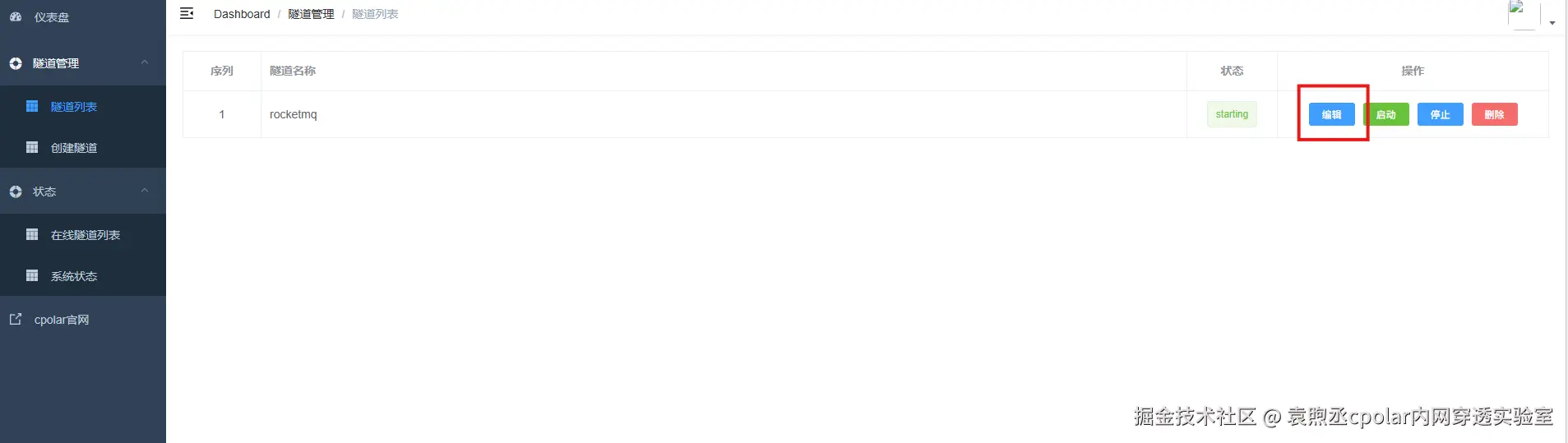Screen dimensions: 1568x443
Task: Click the external link icon beside cpolar官网
Action: (16, 319)
